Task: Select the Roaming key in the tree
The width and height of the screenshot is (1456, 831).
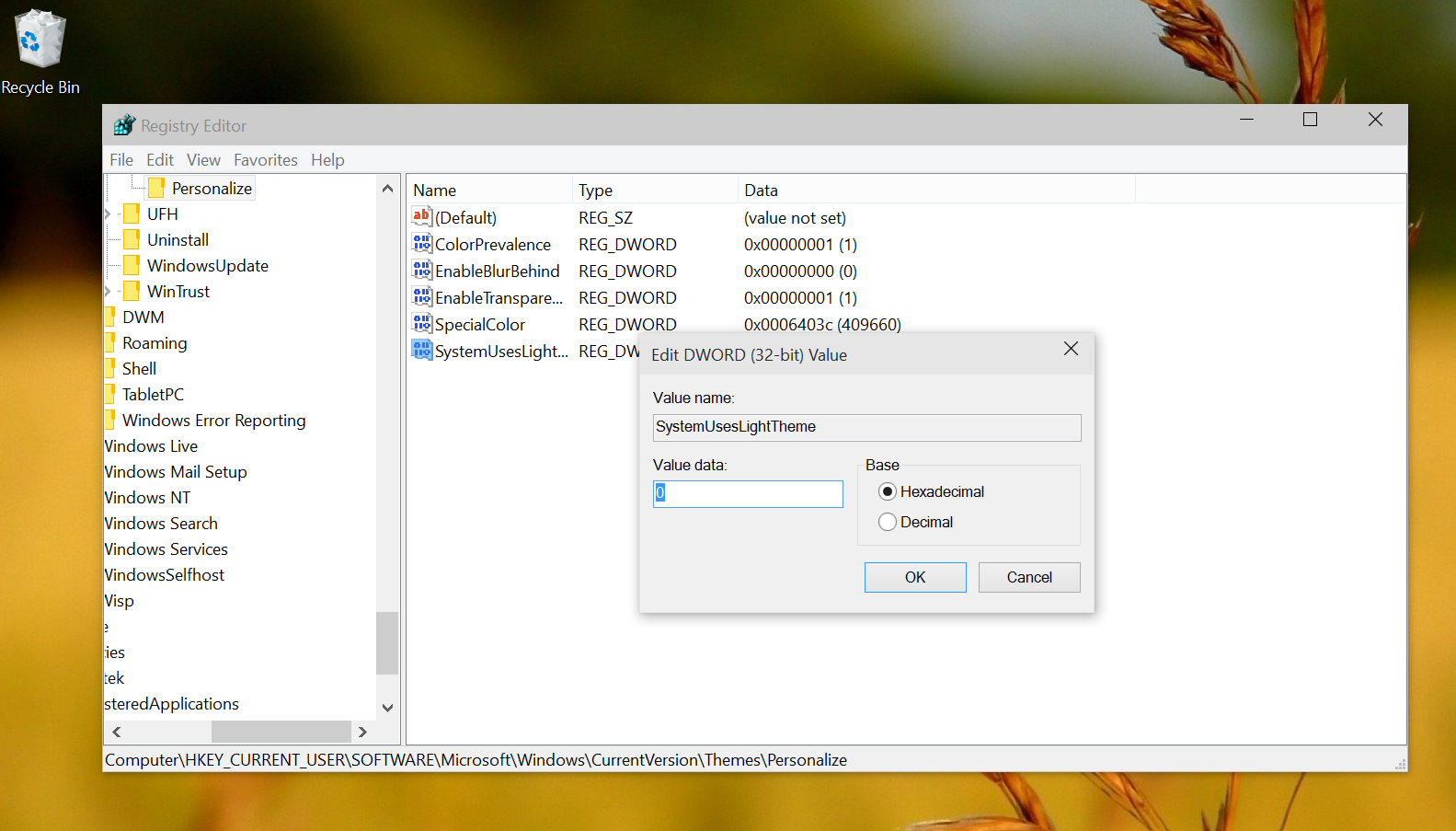Action: (x=155, y=342)
